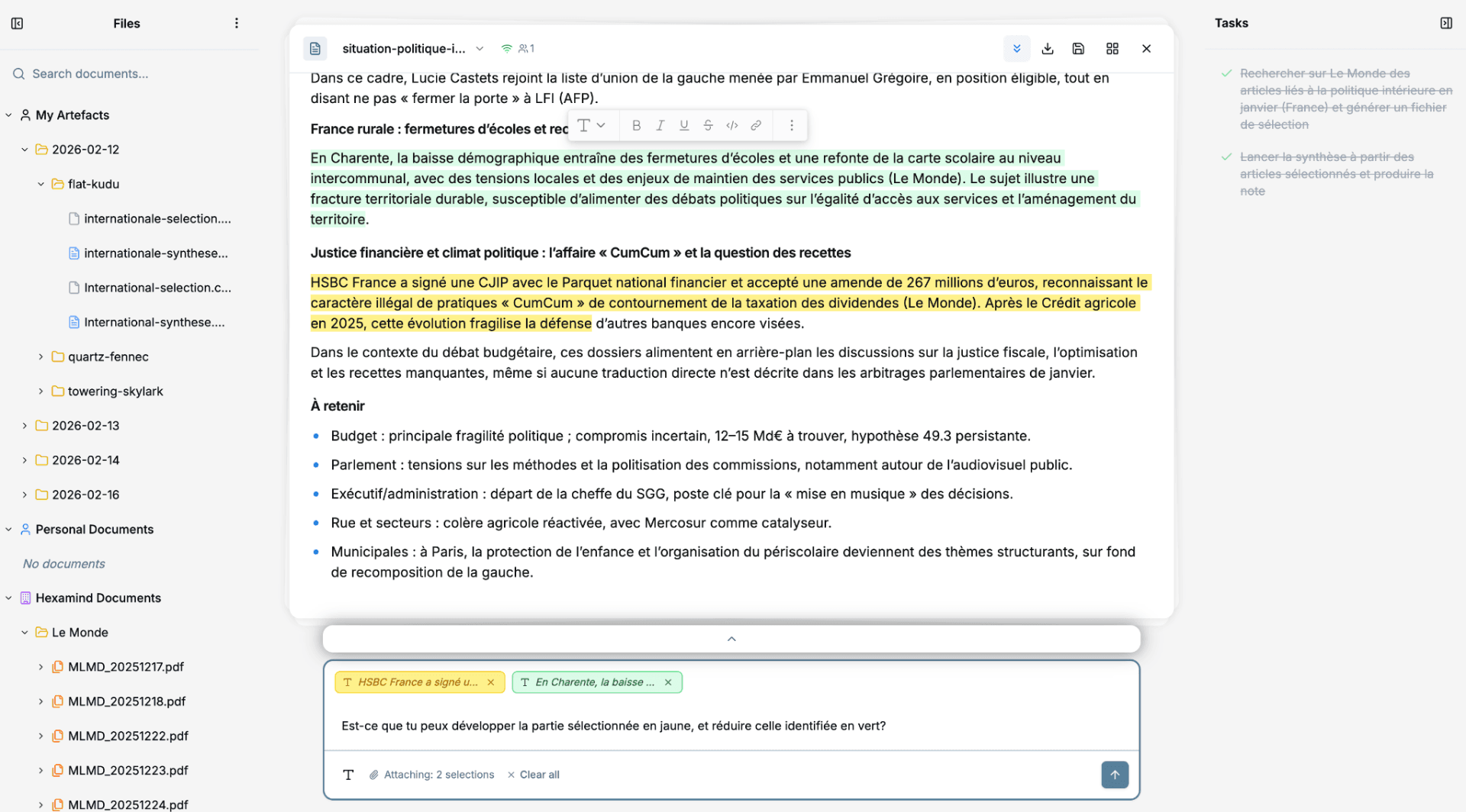This screenshot has height=812, width=1466.
Task: Underline the selected text
Action: 684,126
